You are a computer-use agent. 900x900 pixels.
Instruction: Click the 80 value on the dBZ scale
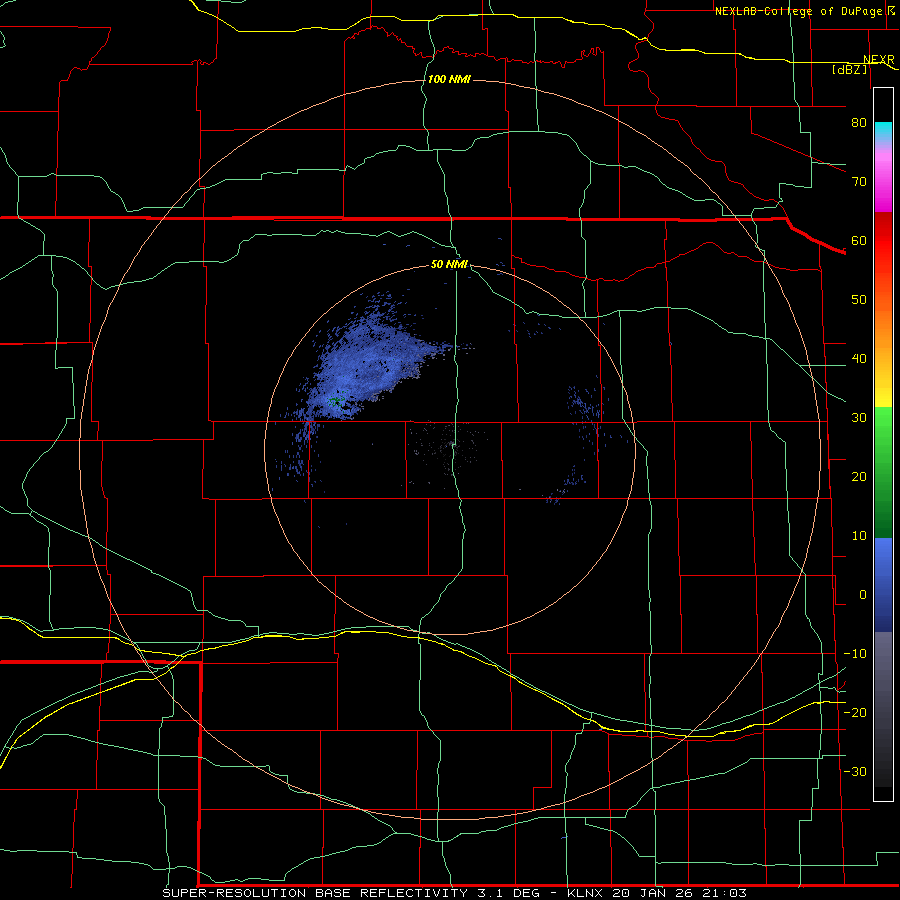pyautogui.click(x=859, y=122)
